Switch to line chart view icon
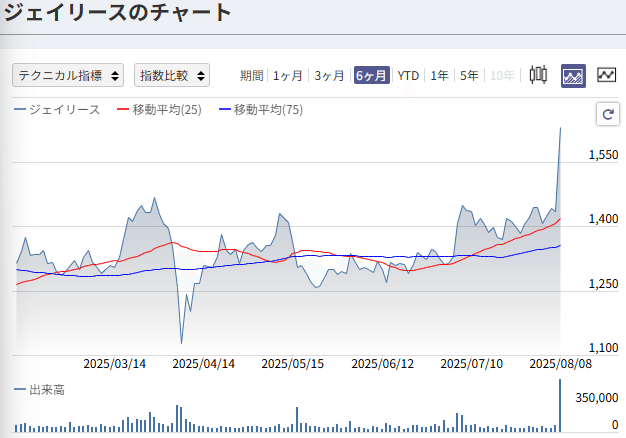The height and width of the screenshot is (438, 626). pyautogui.click(x=606, y=75)
